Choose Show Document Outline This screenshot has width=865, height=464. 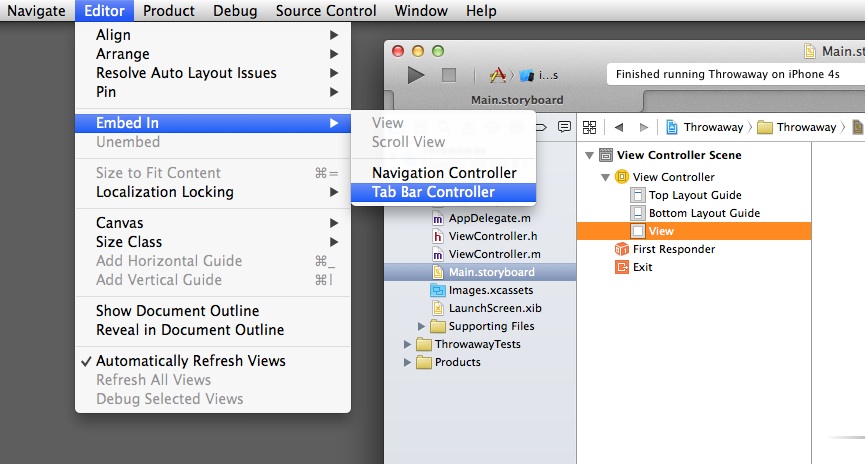[x=213, y=311]
